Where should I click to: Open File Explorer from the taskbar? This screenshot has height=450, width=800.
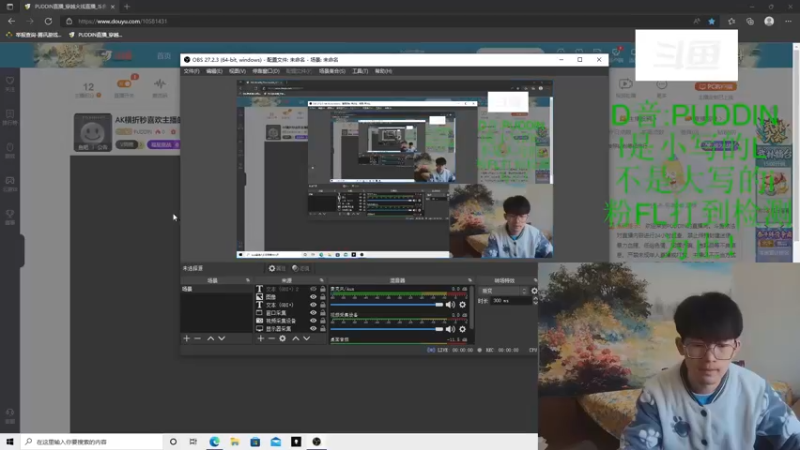click(235, 442)
